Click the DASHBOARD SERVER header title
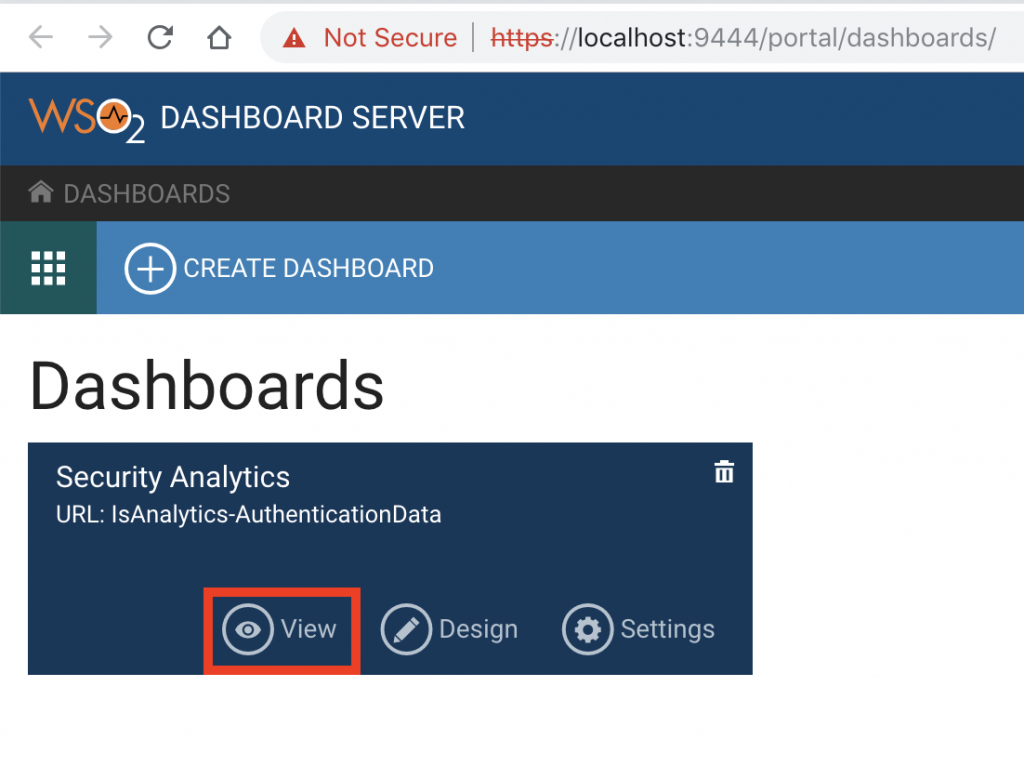 click(312, 118)
